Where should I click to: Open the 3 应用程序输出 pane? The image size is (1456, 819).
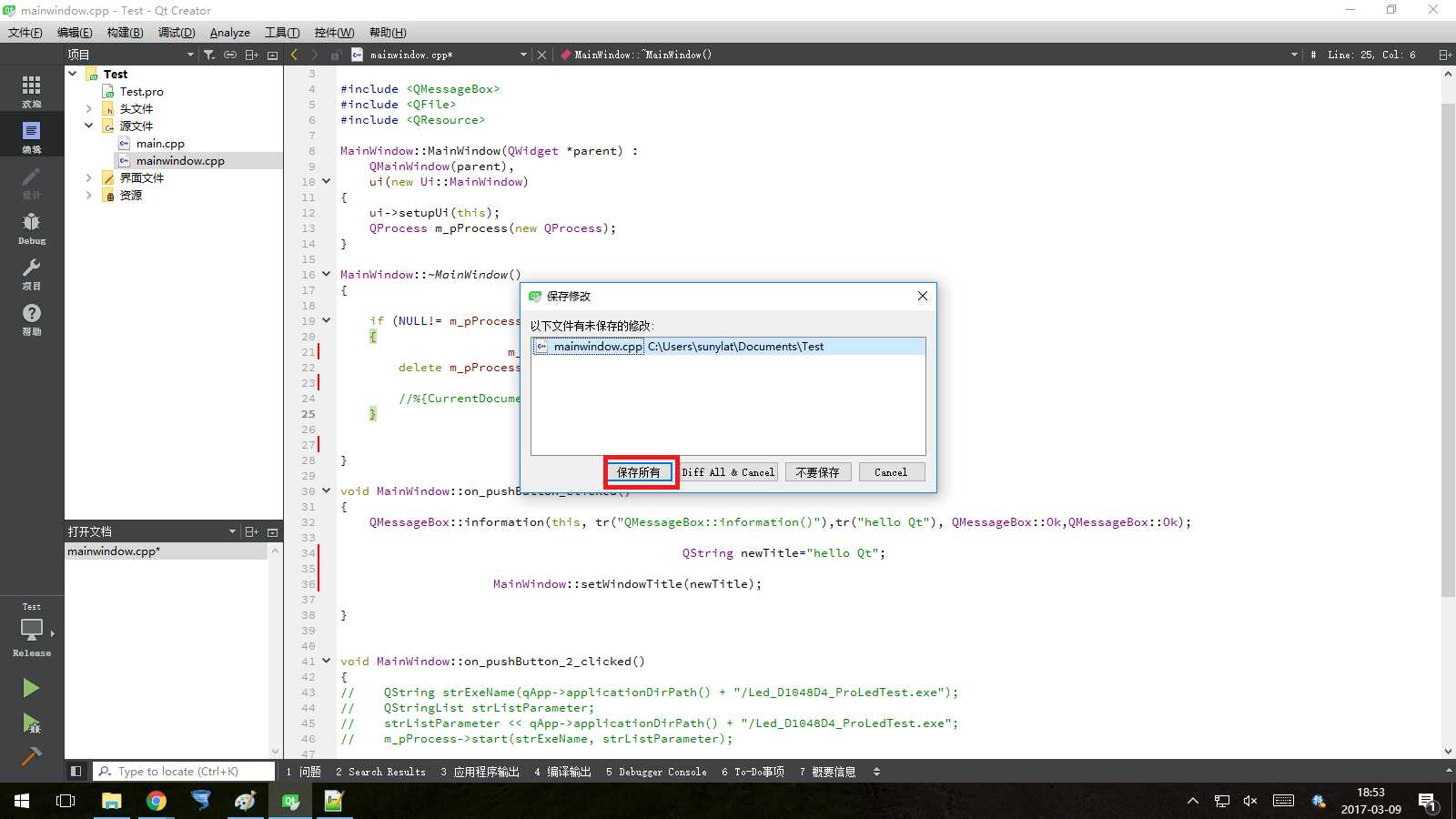pyautogui.click(x=480, y=772)
